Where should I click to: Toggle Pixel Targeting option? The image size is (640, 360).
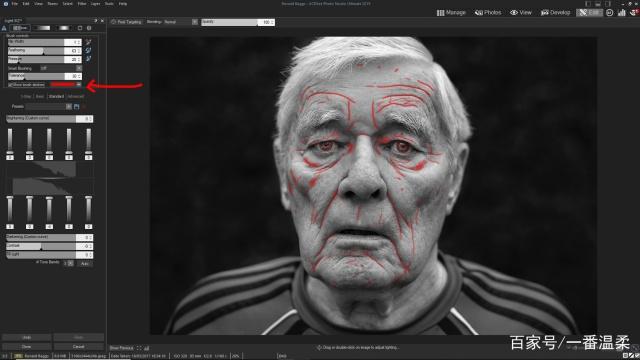[126, 22]
